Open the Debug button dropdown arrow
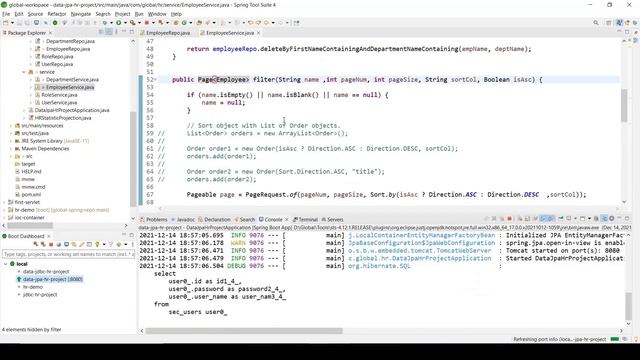 [111, 23]
